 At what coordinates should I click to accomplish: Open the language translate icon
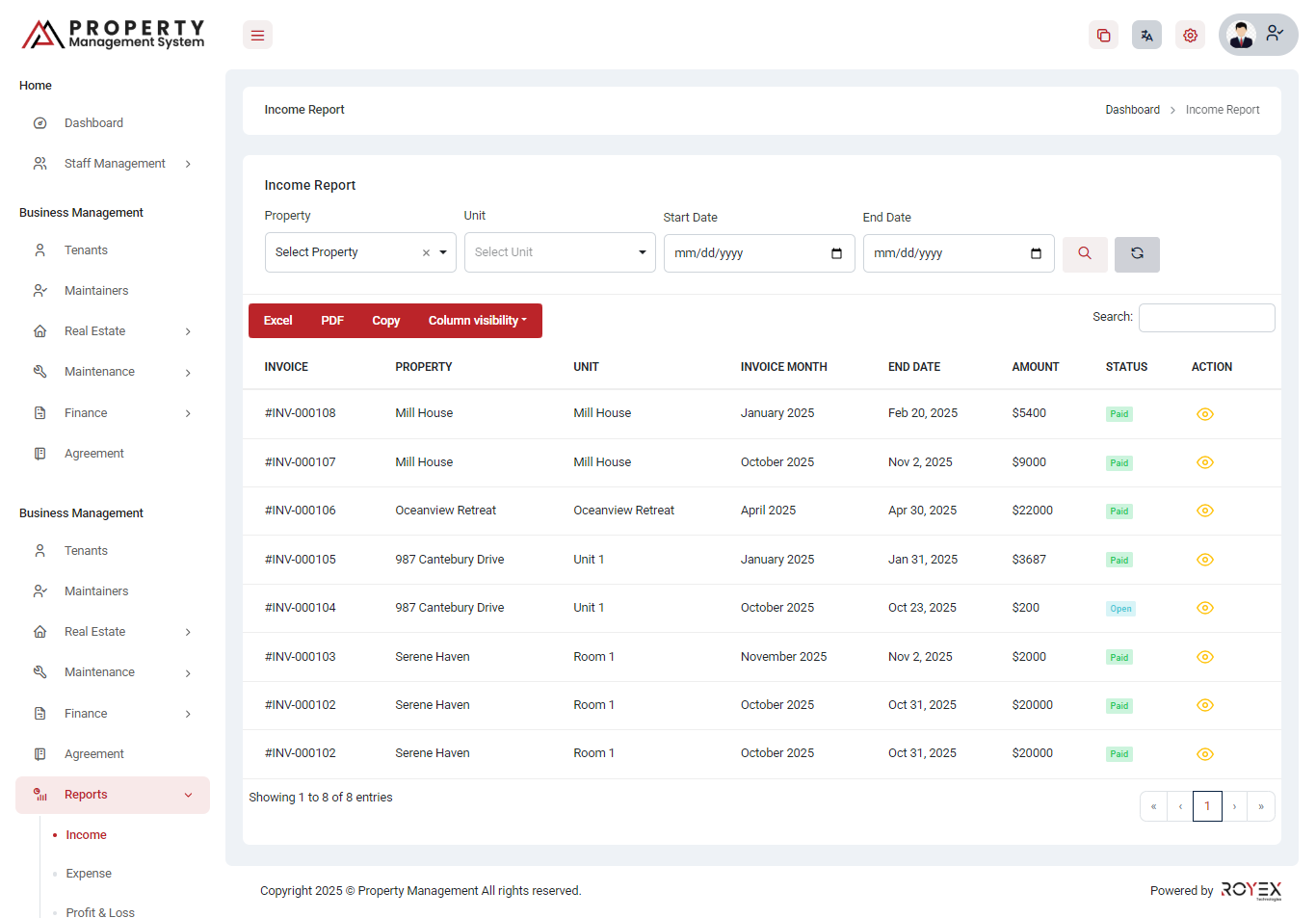click(x=1146, y=36)
